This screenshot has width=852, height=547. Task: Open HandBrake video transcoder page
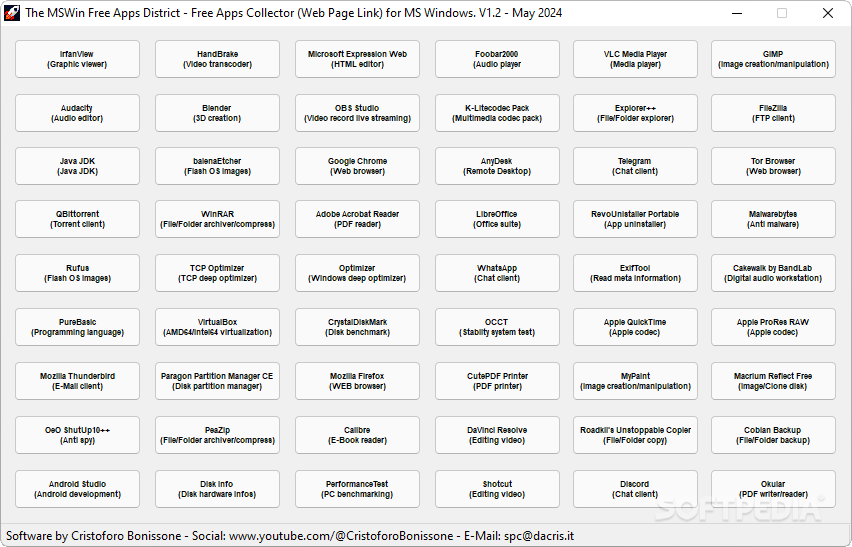tap(217, 59)
